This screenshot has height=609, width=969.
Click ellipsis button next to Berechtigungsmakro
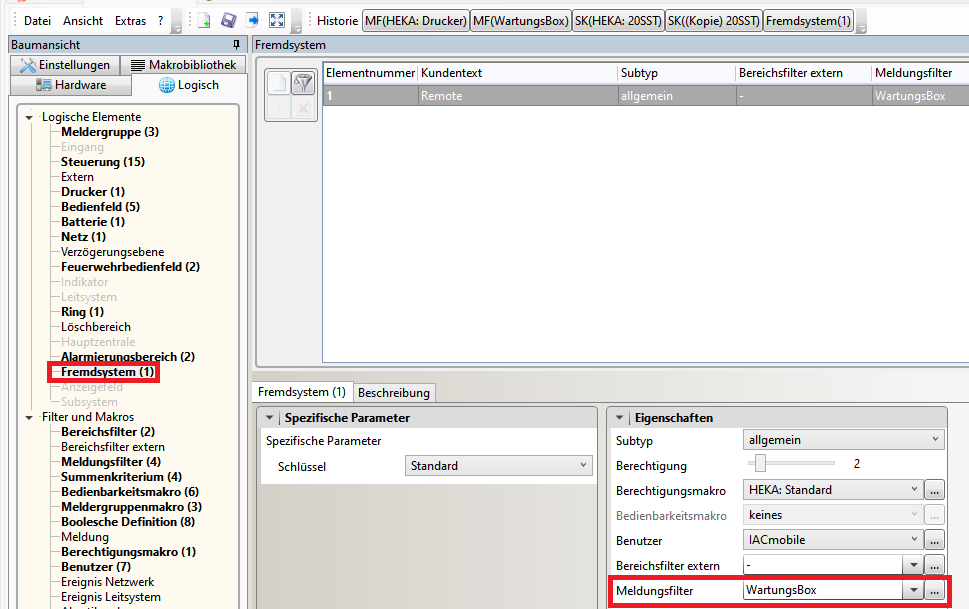pos(934,490)
